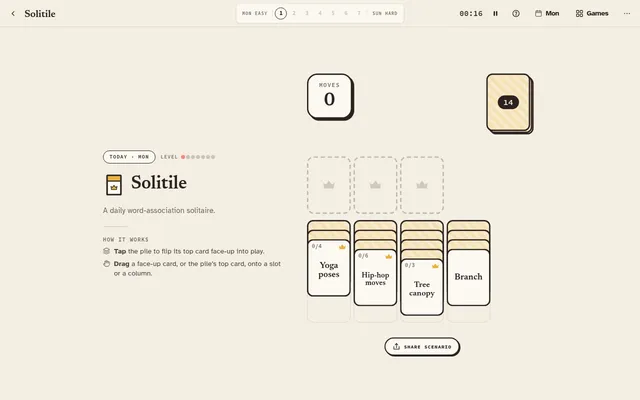Click the Share Scenario button
This screenshot has height=400, width=640.
(x=422, y=347)
